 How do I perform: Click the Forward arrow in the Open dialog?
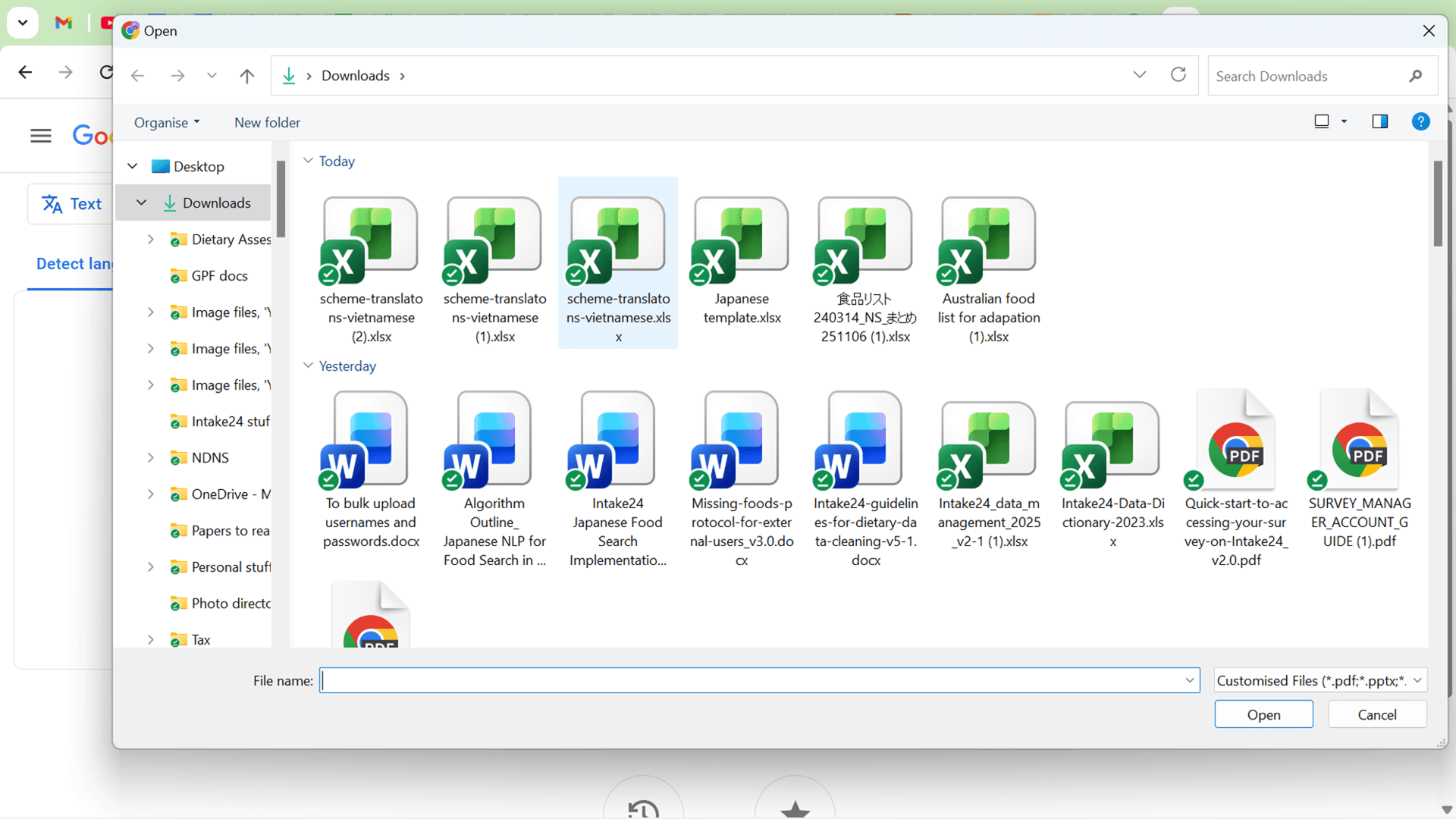(177, 76)
